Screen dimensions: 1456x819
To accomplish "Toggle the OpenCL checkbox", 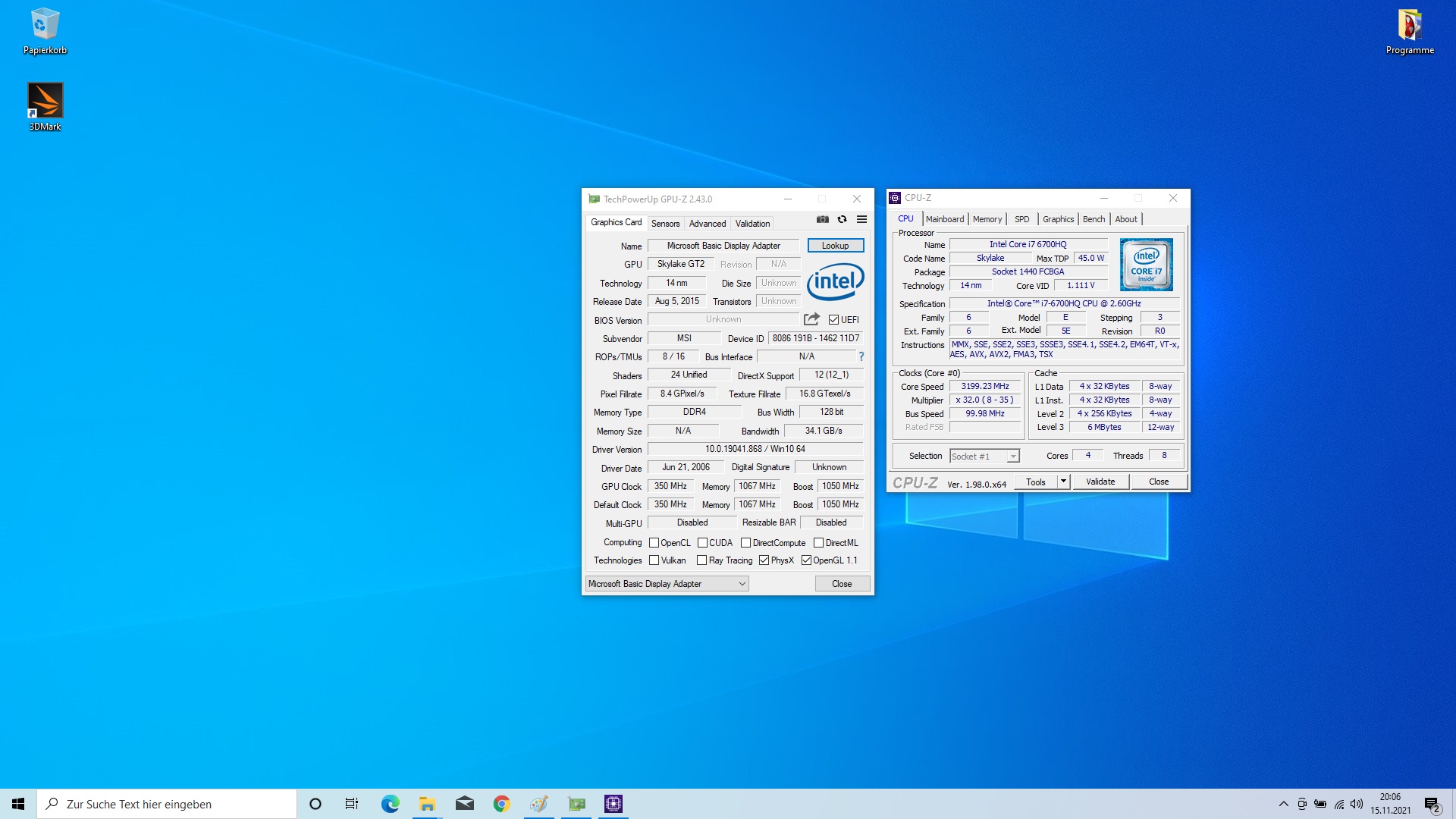I will pos(654,543).
